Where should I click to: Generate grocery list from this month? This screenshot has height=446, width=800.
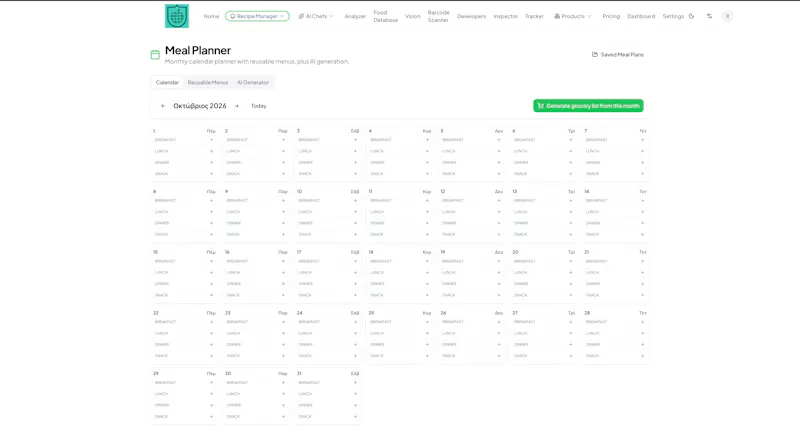(588, 106)
